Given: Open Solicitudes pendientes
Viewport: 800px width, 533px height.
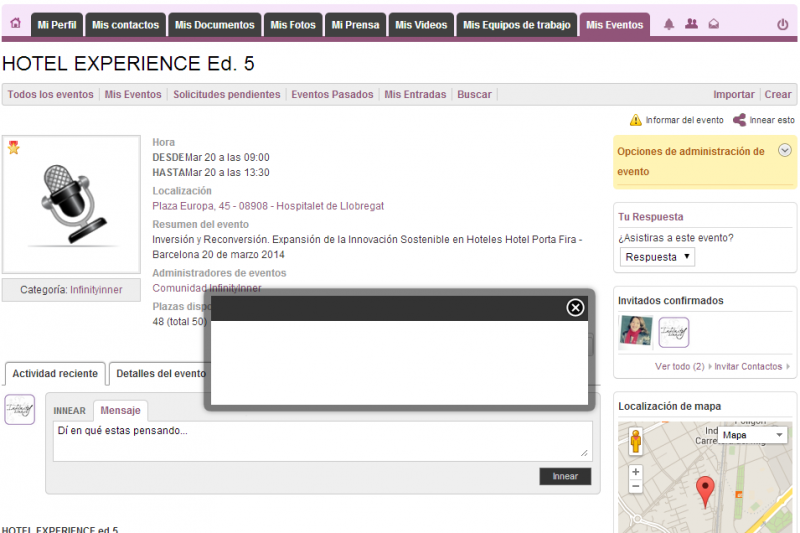Looking at the screenshot, I should click(x=227, y=94).
